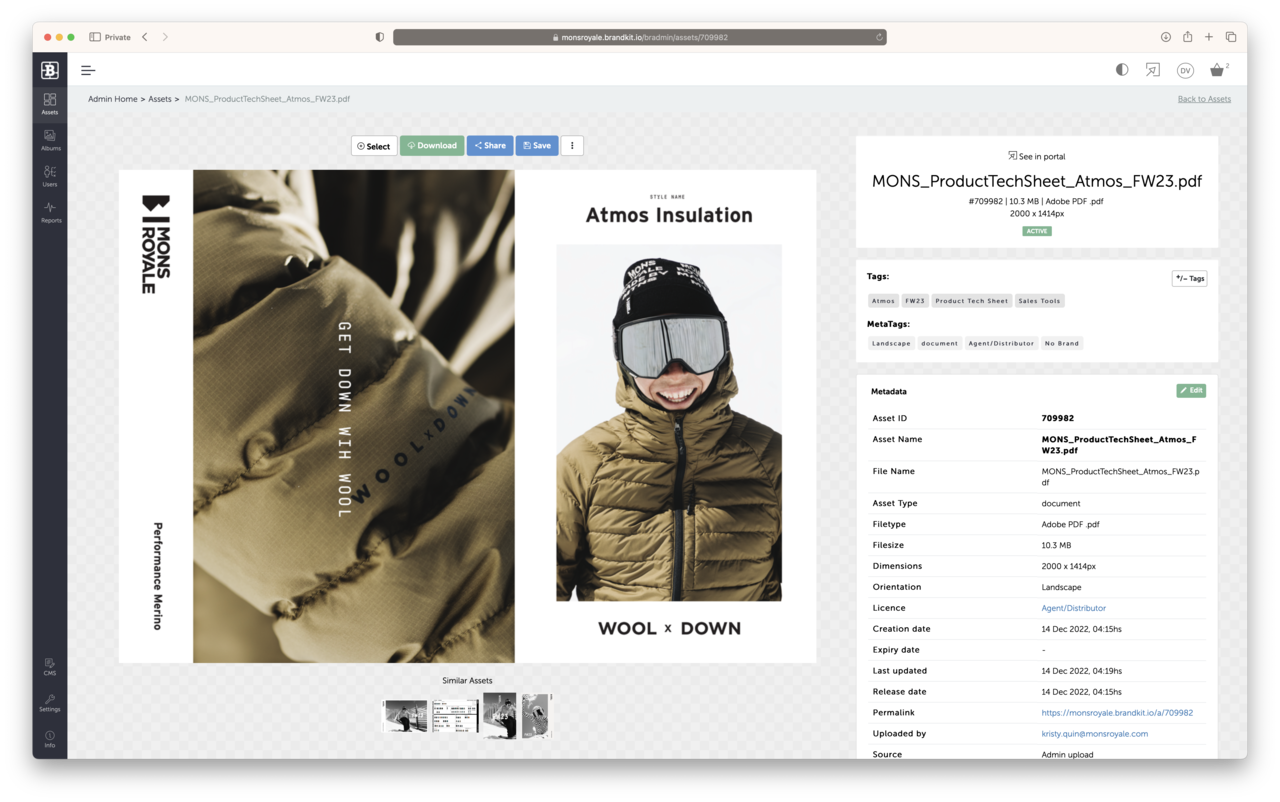The width and height of the screenshot is (1280, 802).
Task: Go to Admin Home breadcrumb
Action: pyautogui.click(x=112, y=99)
